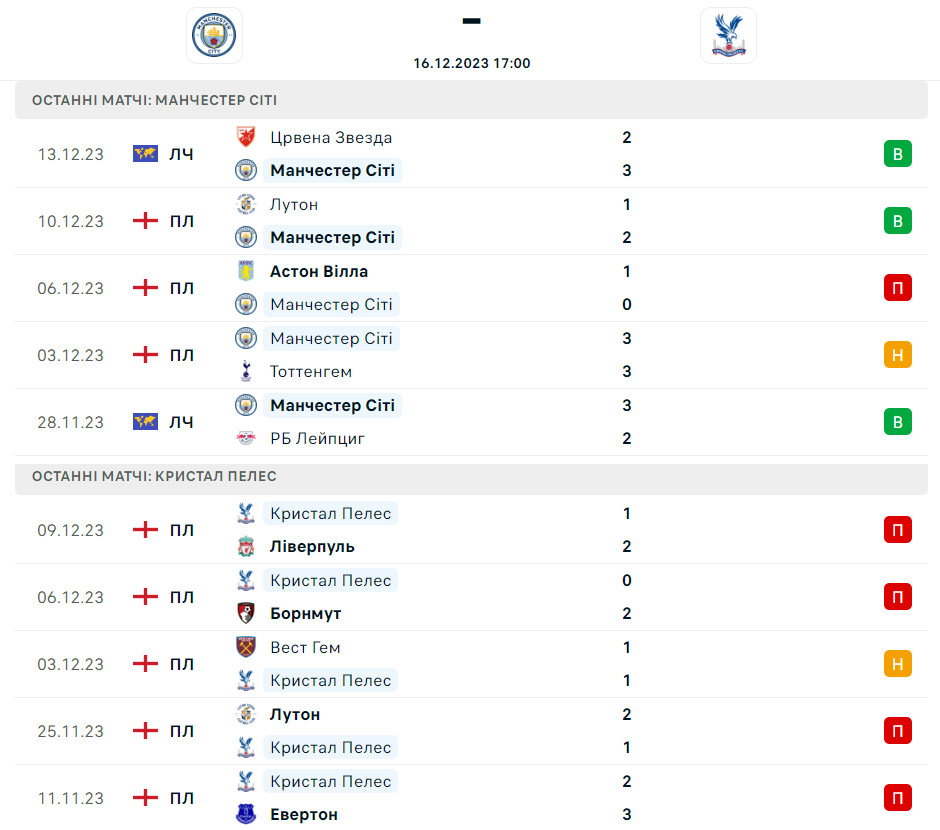Click the Ліверпуль club badge

(x=246, y=546)
